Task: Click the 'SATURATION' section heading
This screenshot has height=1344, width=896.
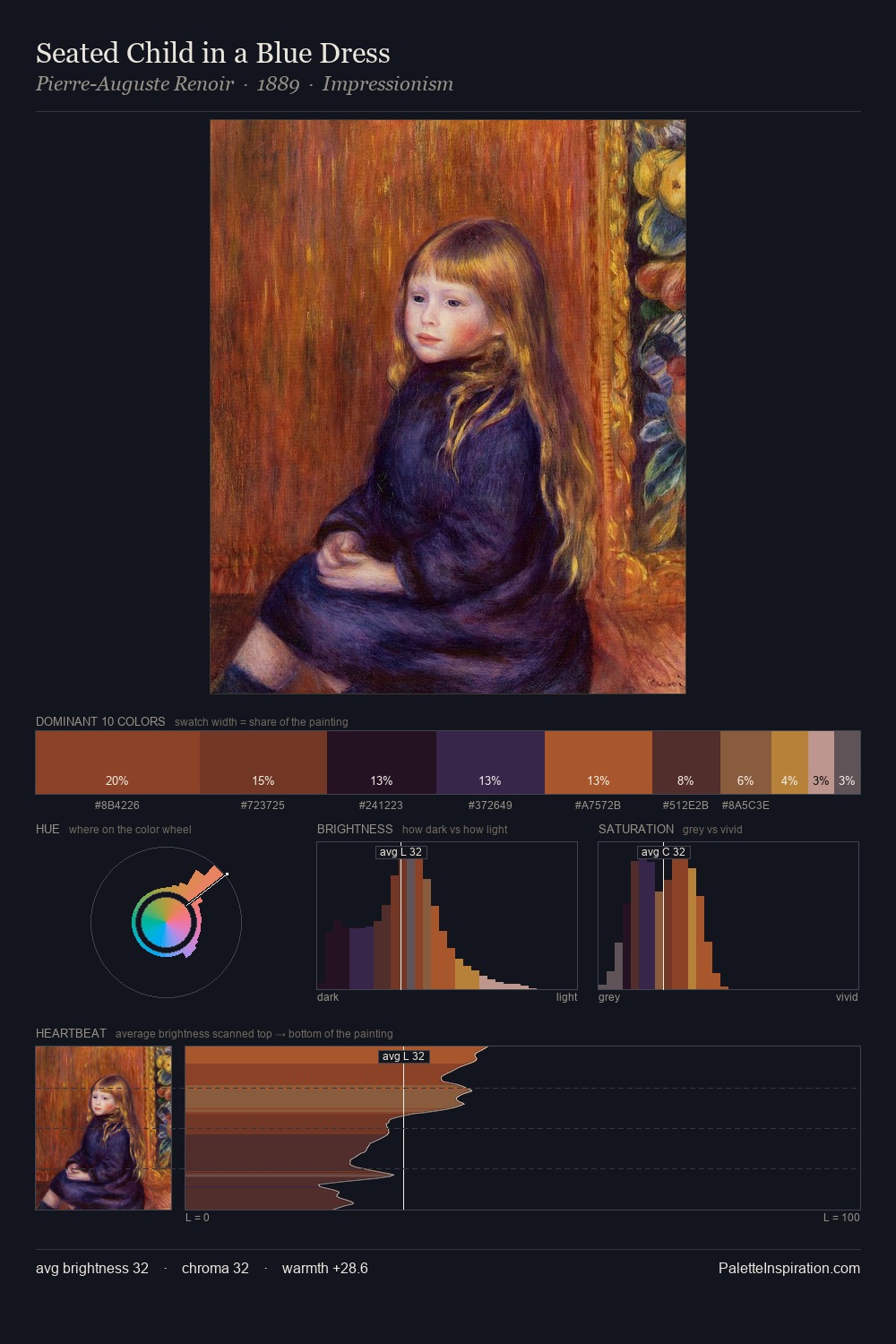Action: coord(636,829)
